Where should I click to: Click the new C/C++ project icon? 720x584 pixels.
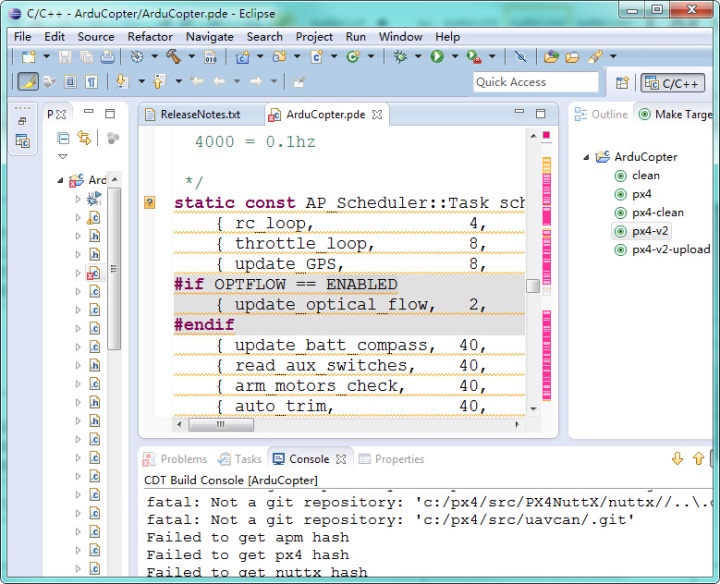point(242,56)
